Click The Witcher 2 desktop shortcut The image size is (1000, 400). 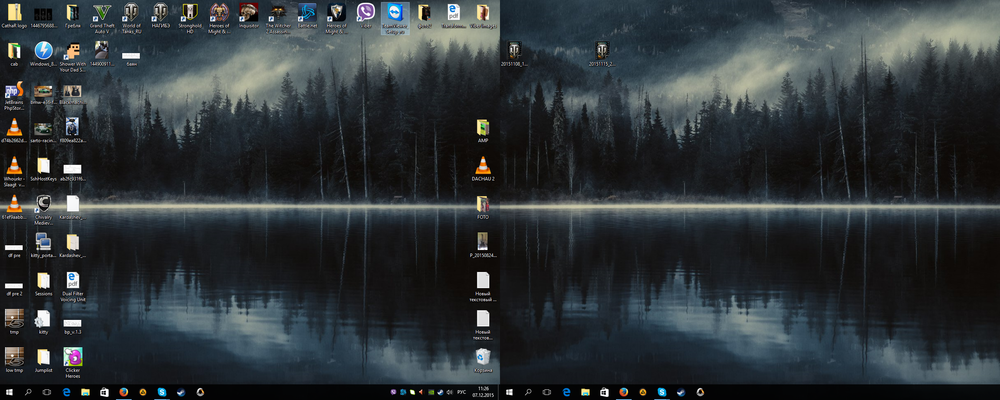point(278,14)
